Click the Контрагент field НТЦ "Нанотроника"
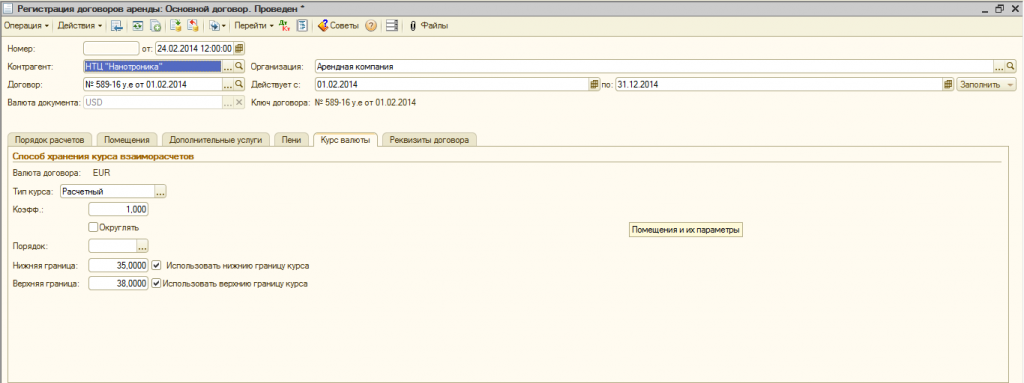 coord(153,66)
